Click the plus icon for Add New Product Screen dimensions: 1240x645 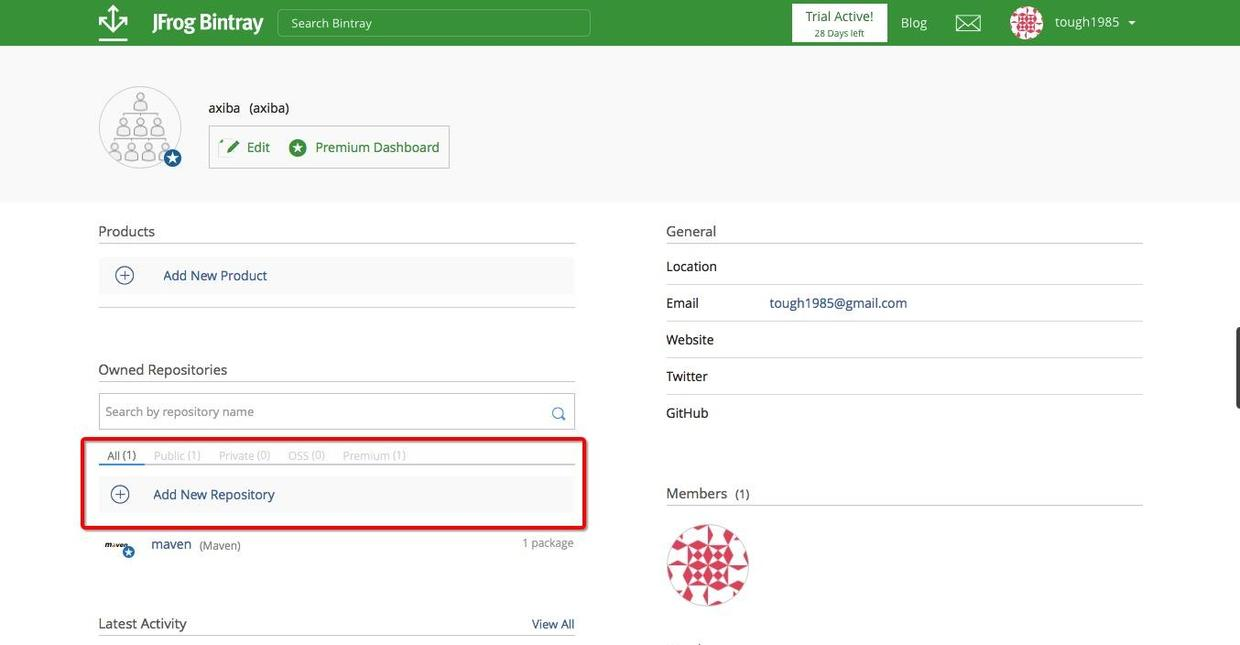(125, 275)
